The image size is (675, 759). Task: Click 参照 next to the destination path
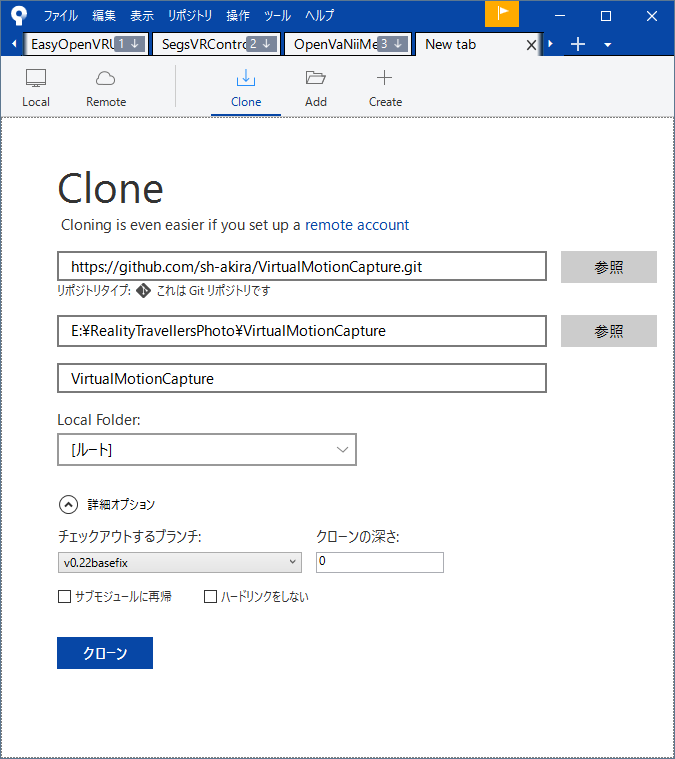(609, 331)
